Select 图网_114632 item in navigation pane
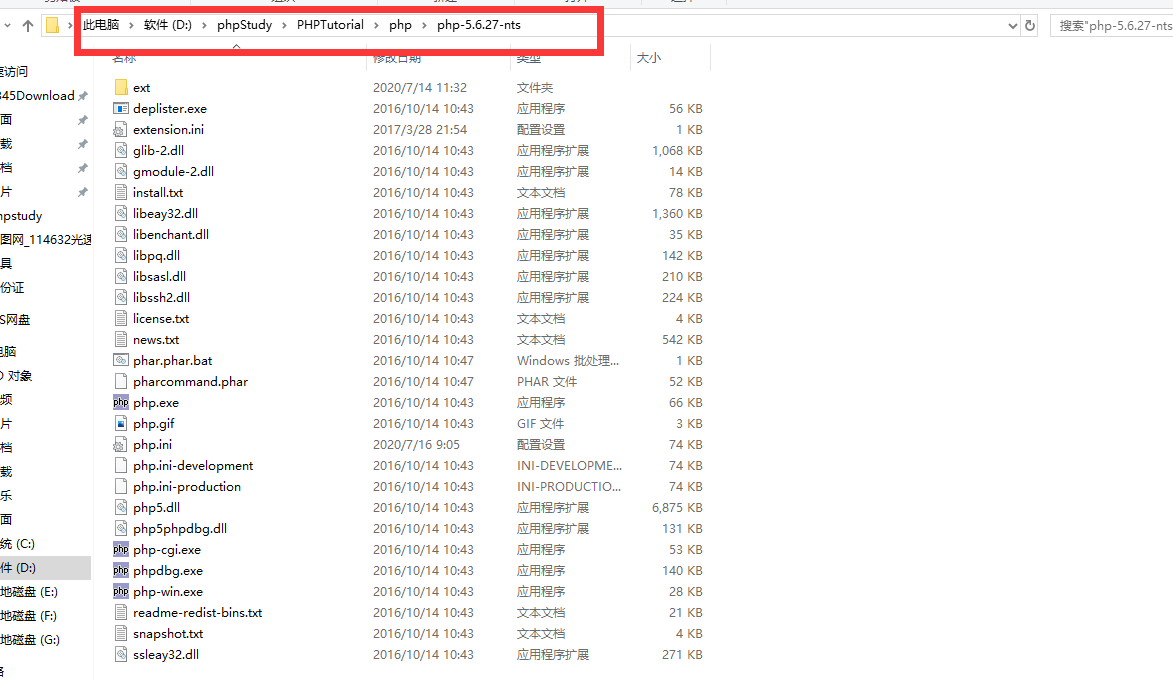 (46, 239)
